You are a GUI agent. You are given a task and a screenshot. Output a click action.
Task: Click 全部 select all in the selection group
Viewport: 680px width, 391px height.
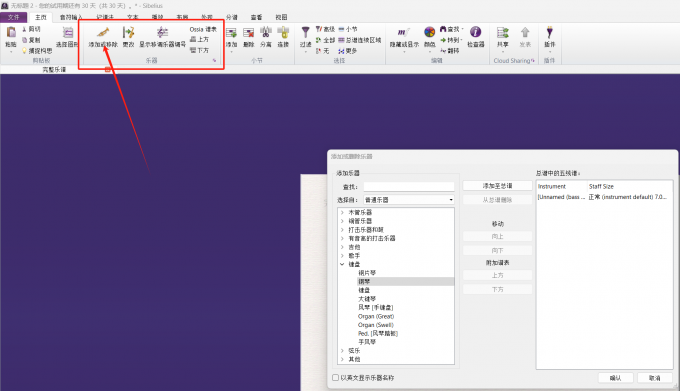pos(325,40)
